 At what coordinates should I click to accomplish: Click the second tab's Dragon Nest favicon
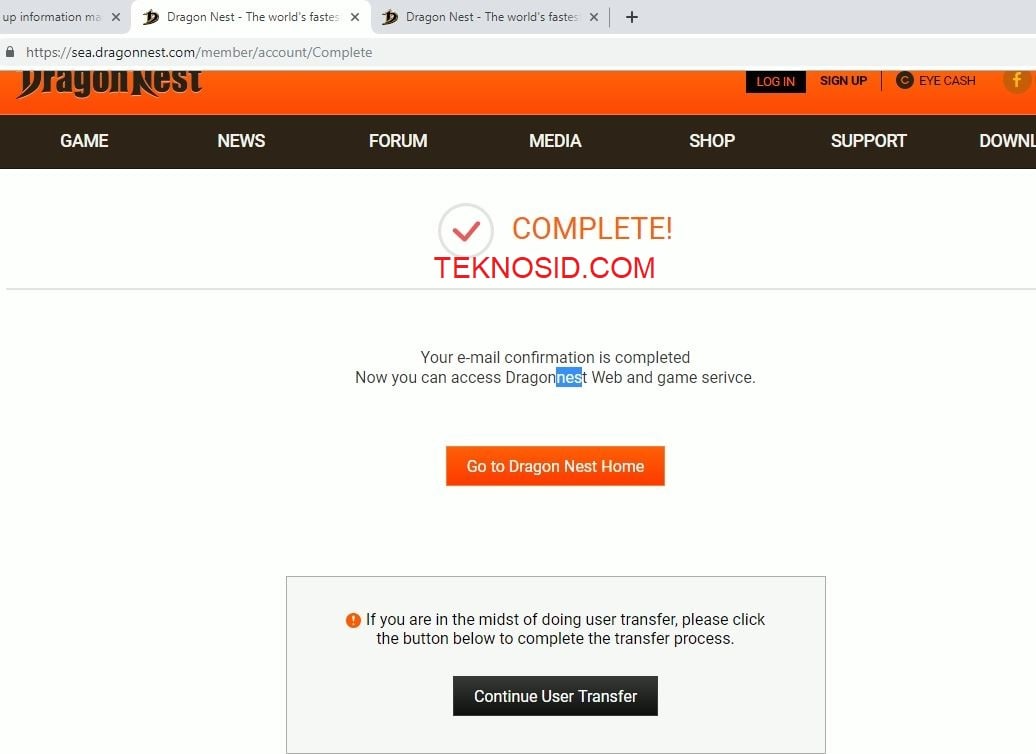pyautogui.click(x=151, y=17)
